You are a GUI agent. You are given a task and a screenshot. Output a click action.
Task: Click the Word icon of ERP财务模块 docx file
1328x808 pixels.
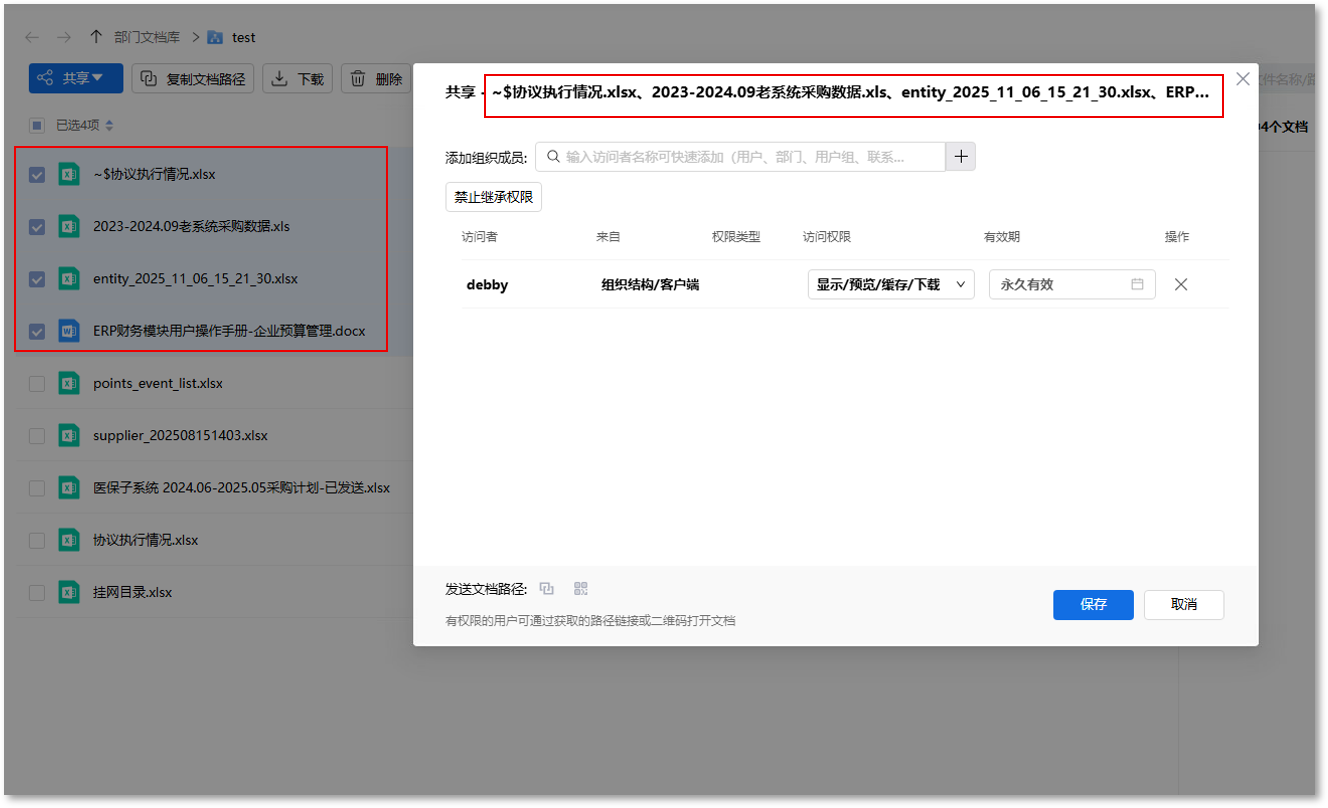click(x=69, y=331)
